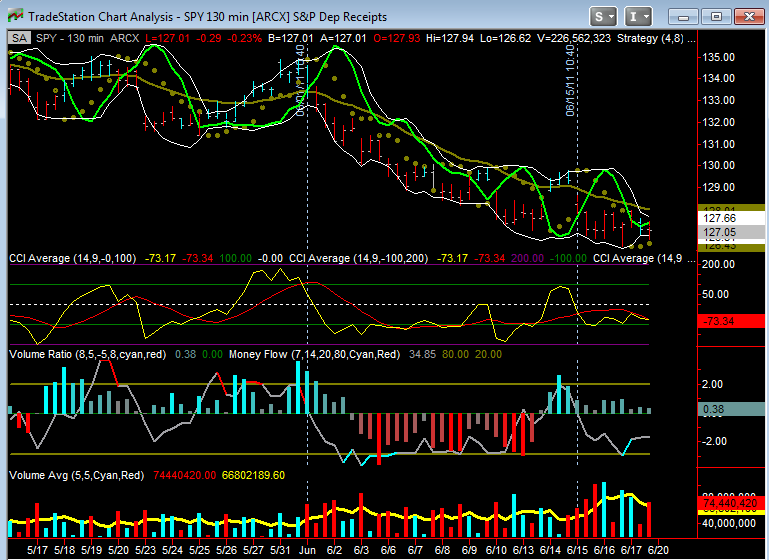Click the Jun date label on time axis
Viewport: 769px width, 560px height.
(x=307, y=550)
